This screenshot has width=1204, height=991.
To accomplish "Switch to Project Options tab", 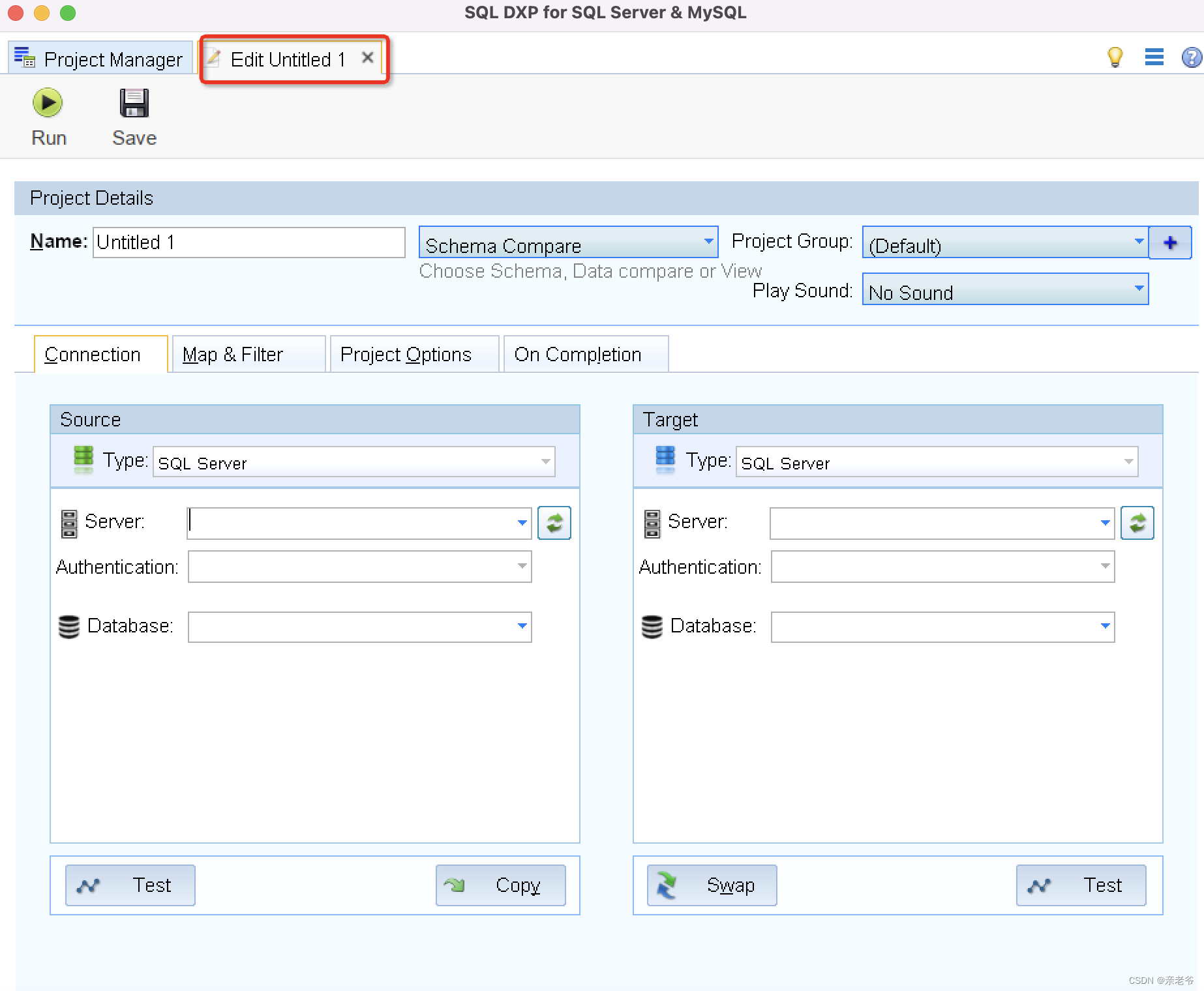I will click(x=414, y=354).
